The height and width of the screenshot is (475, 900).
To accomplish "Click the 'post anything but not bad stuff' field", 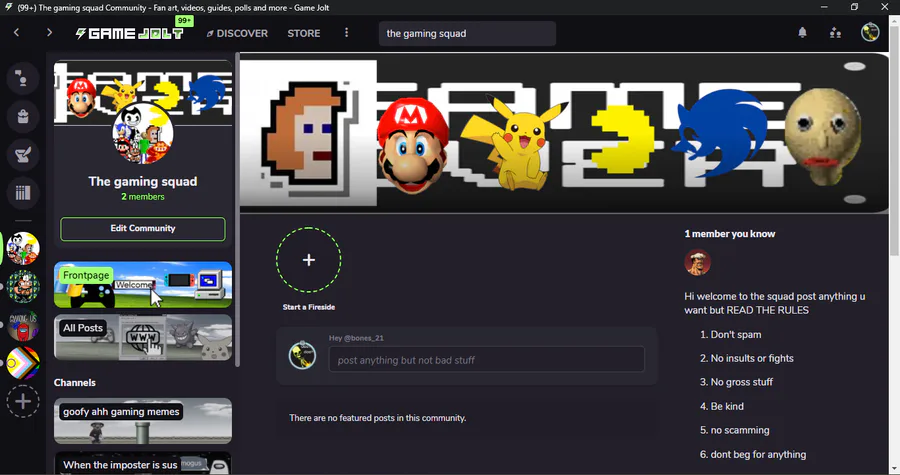I will coord(487,360).
